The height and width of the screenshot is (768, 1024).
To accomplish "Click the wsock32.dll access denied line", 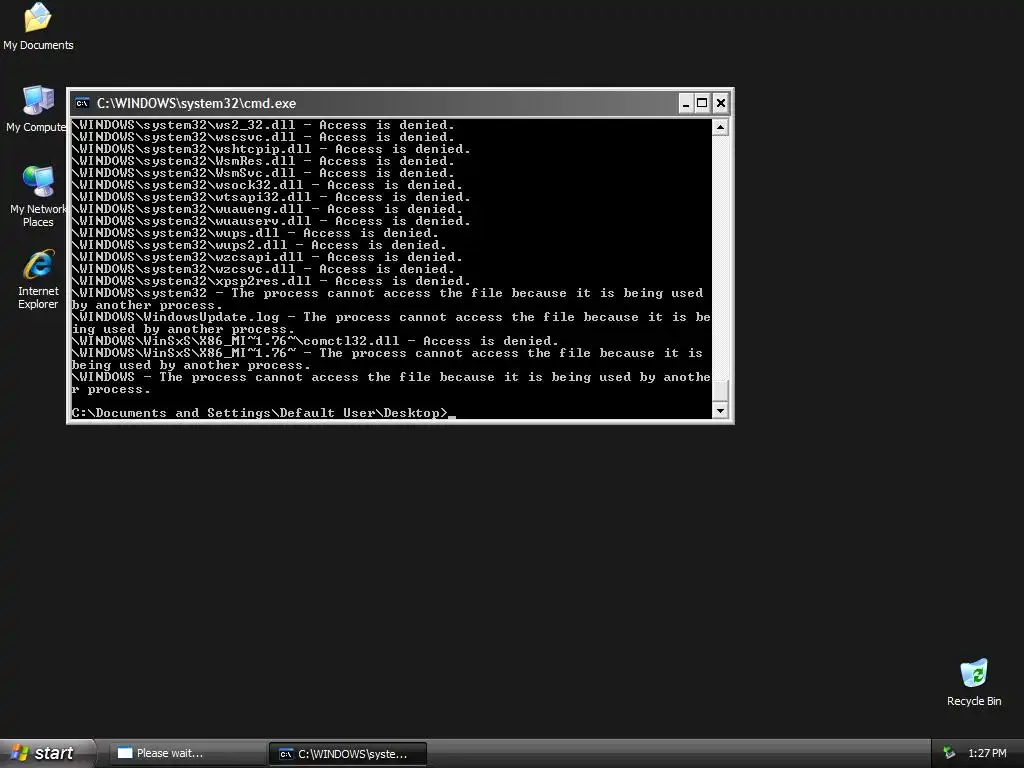I will pyautogui.click(x=267, y=185).
